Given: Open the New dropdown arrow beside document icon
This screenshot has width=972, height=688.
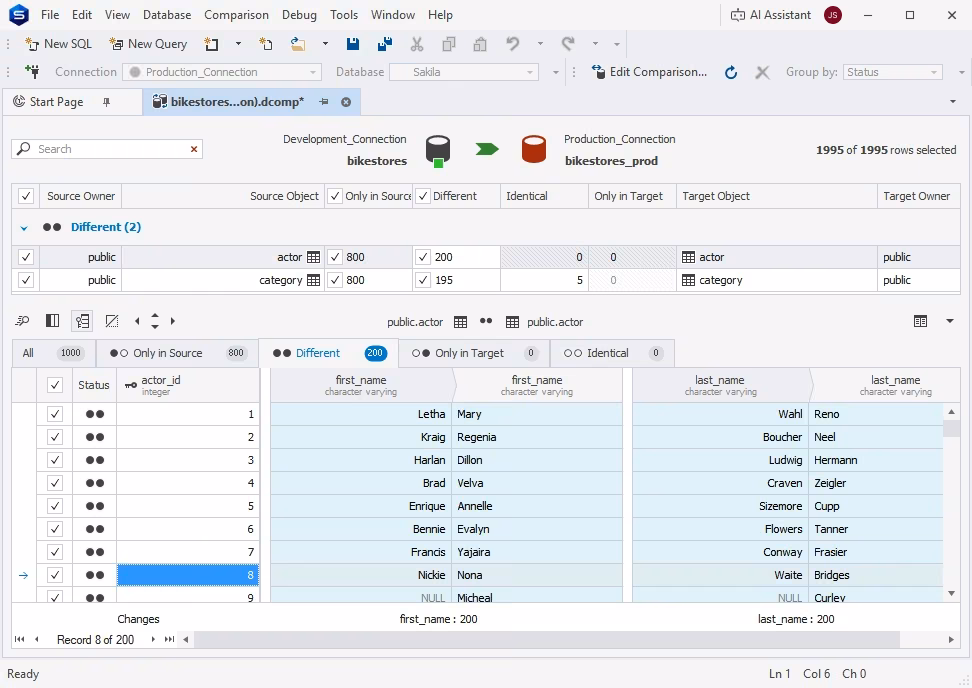Looking at the screenshot, I should tap(238, 44).
